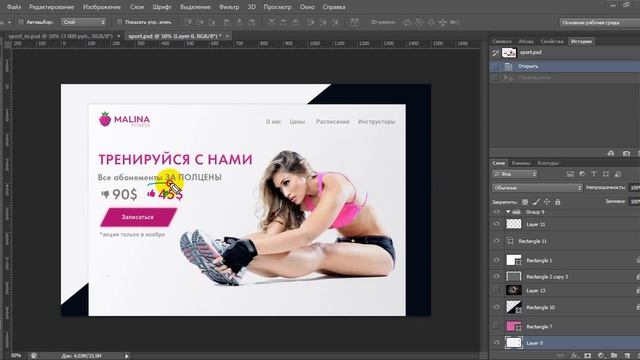
Task: Create new document from state icon
Action: point(611,153)
